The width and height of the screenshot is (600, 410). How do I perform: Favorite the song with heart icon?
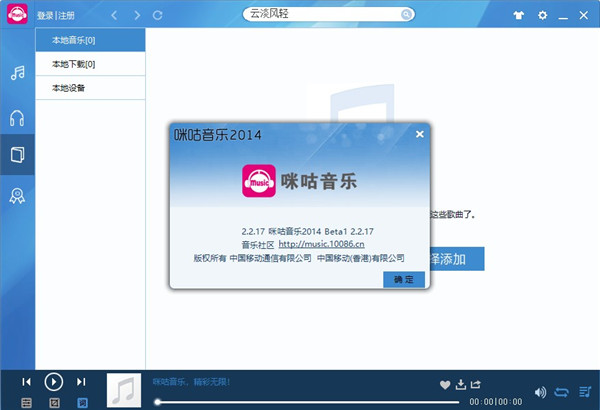(445, 385)
